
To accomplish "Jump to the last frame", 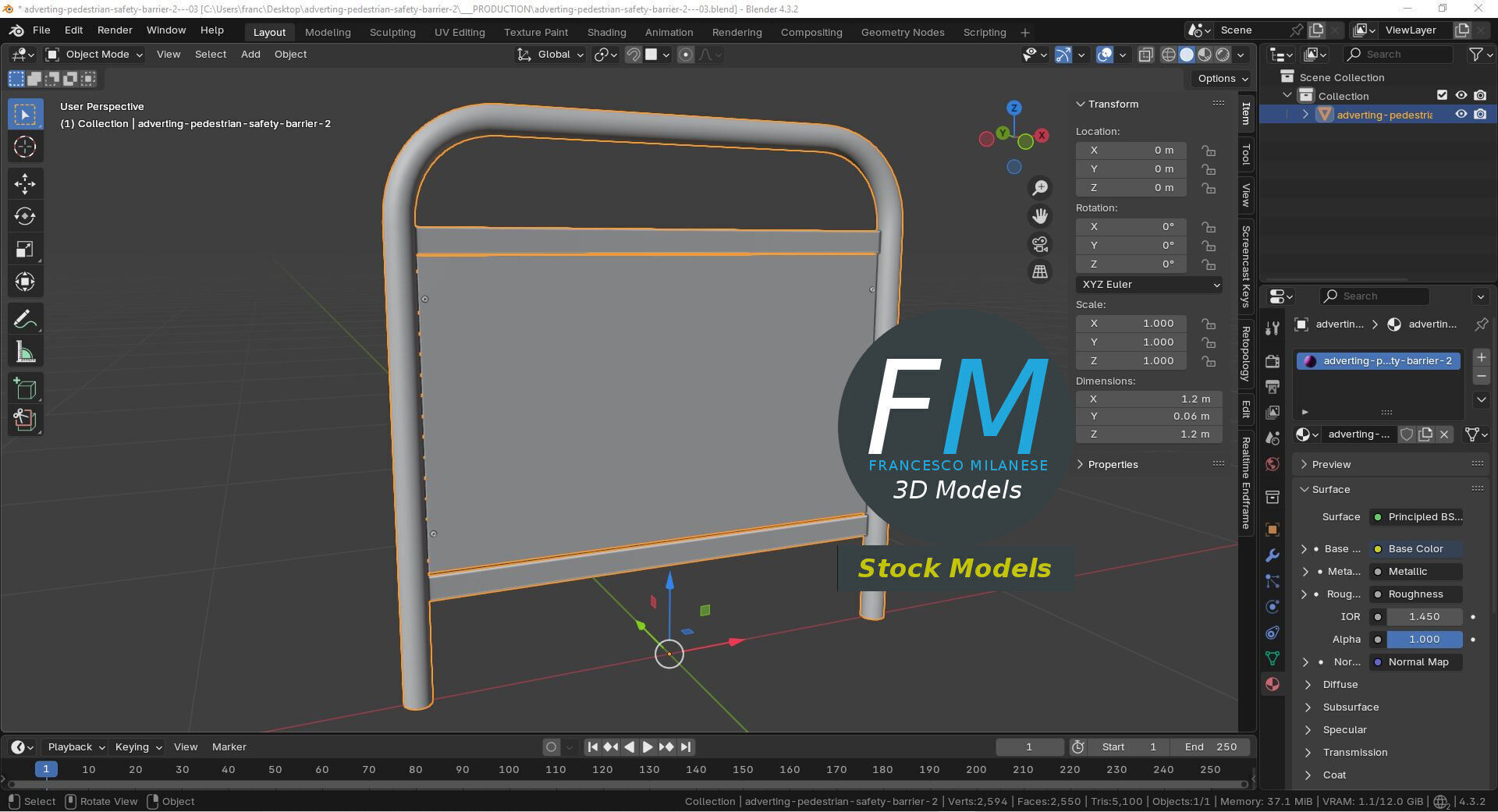I will [x=686, y=747].
